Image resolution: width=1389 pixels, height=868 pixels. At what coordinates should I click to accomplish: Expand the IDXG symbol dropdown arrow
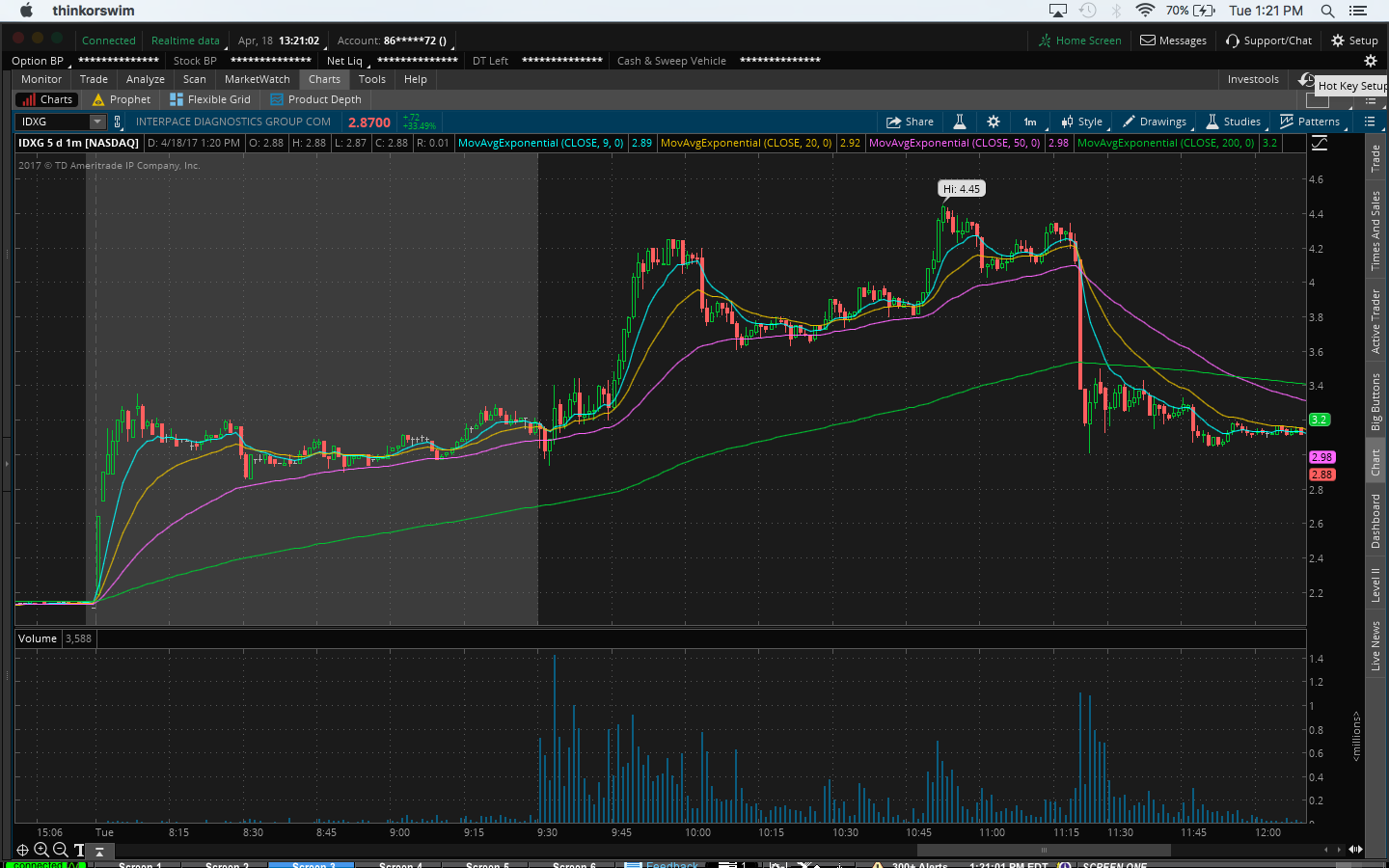pyautogui.click(x=97, y=122)
